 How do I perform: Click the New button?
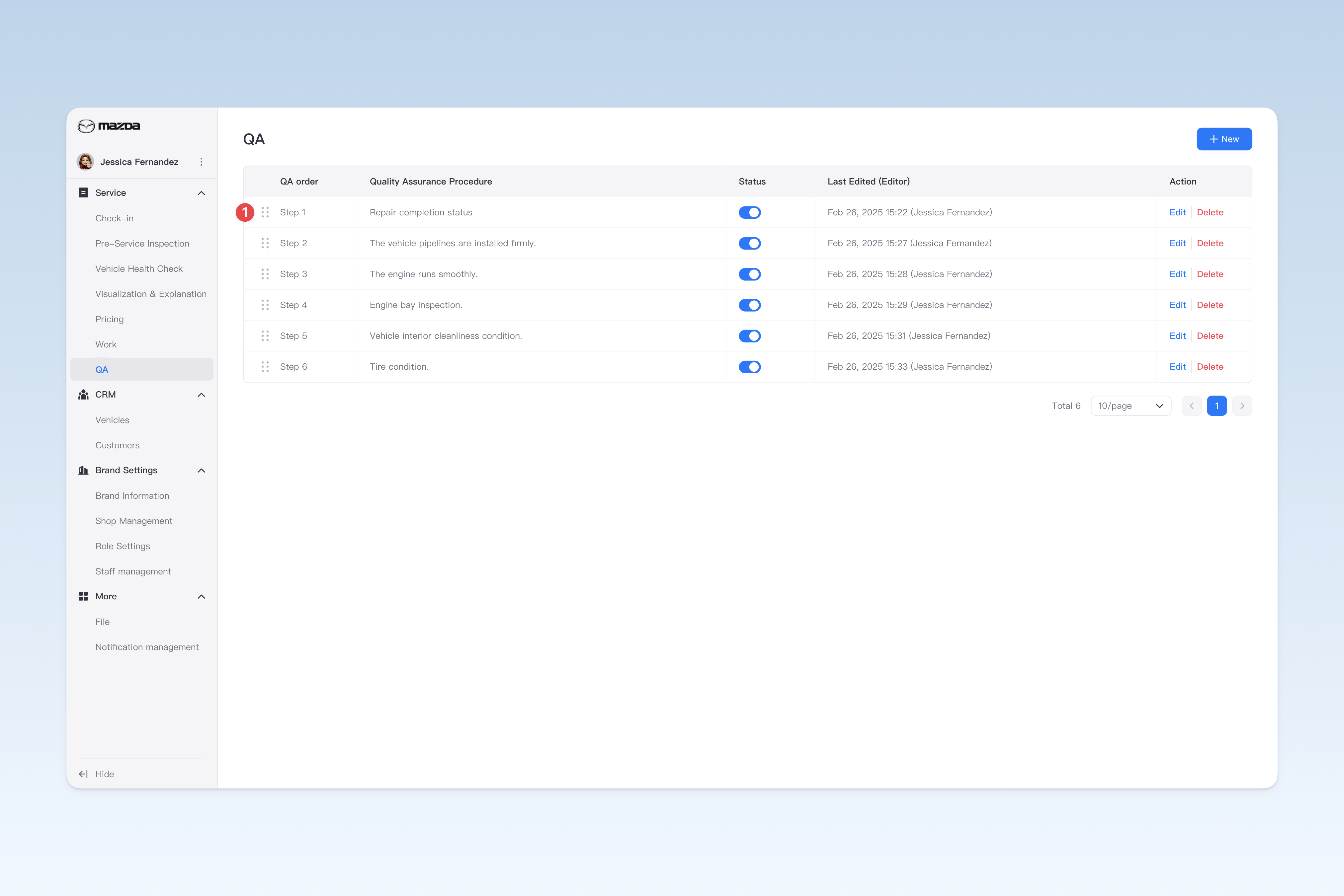click(x=1224, y=139)
